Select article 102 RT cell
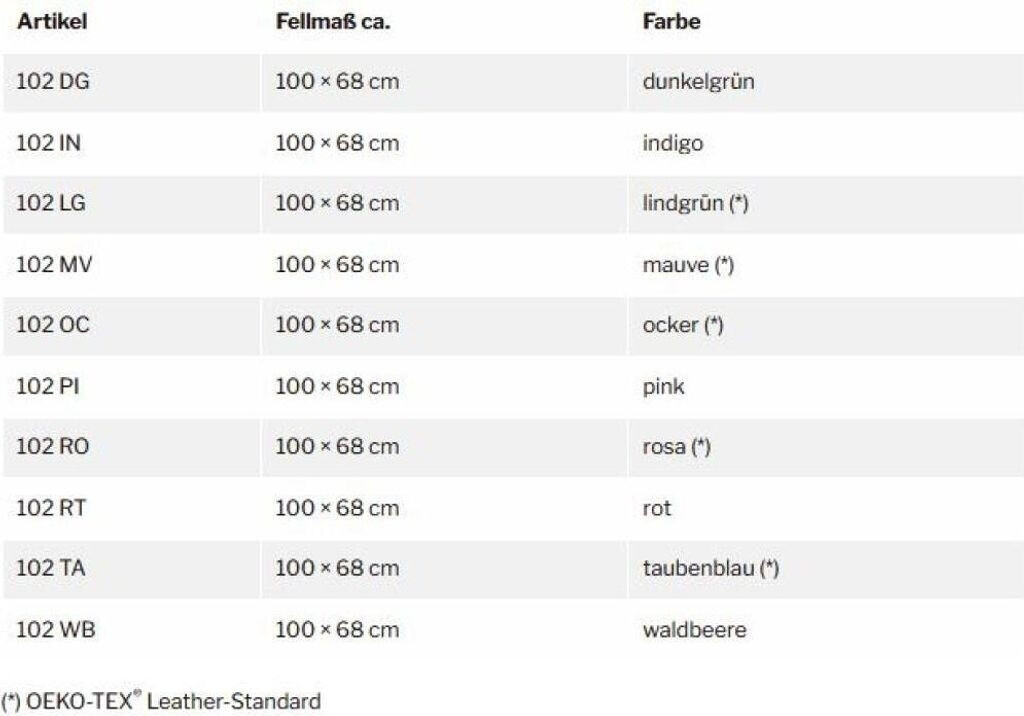1024x716 pixels. coord(51,508)
